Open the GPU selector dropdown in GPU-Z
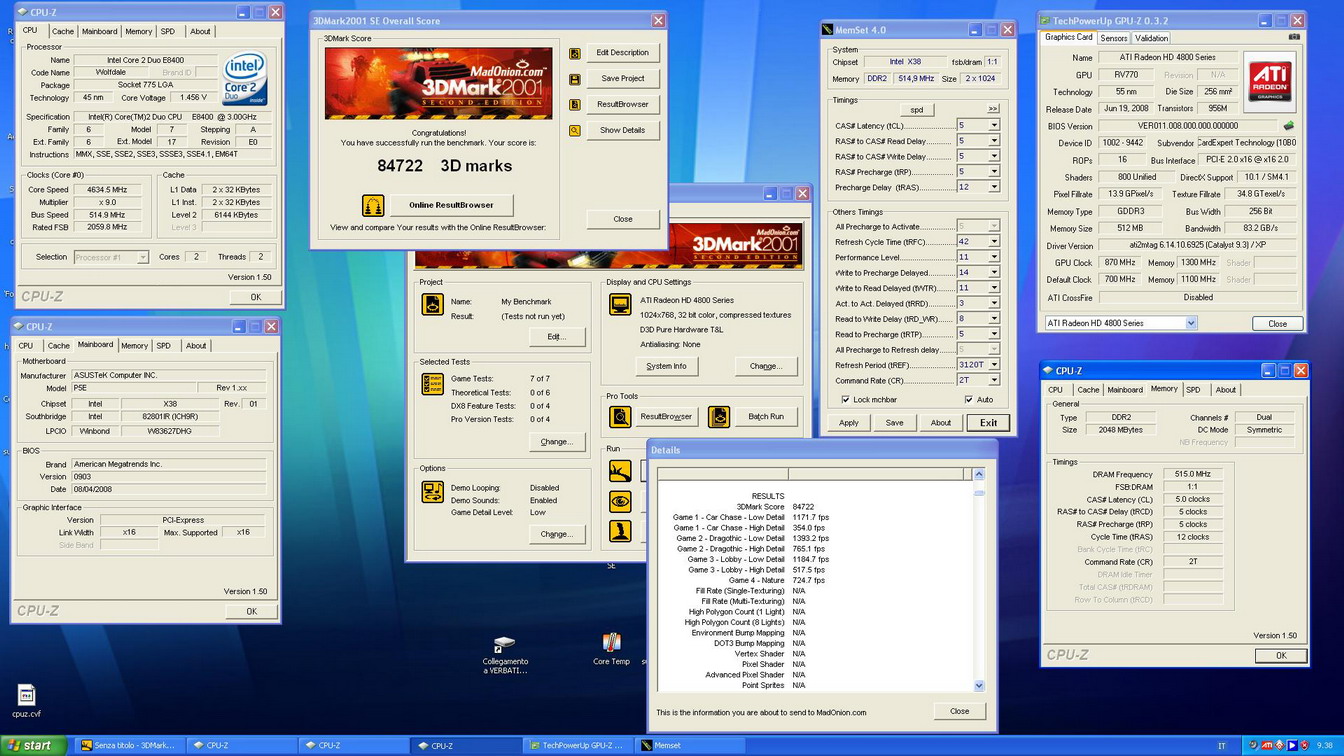The image size is (1344, 756). 1190,323
